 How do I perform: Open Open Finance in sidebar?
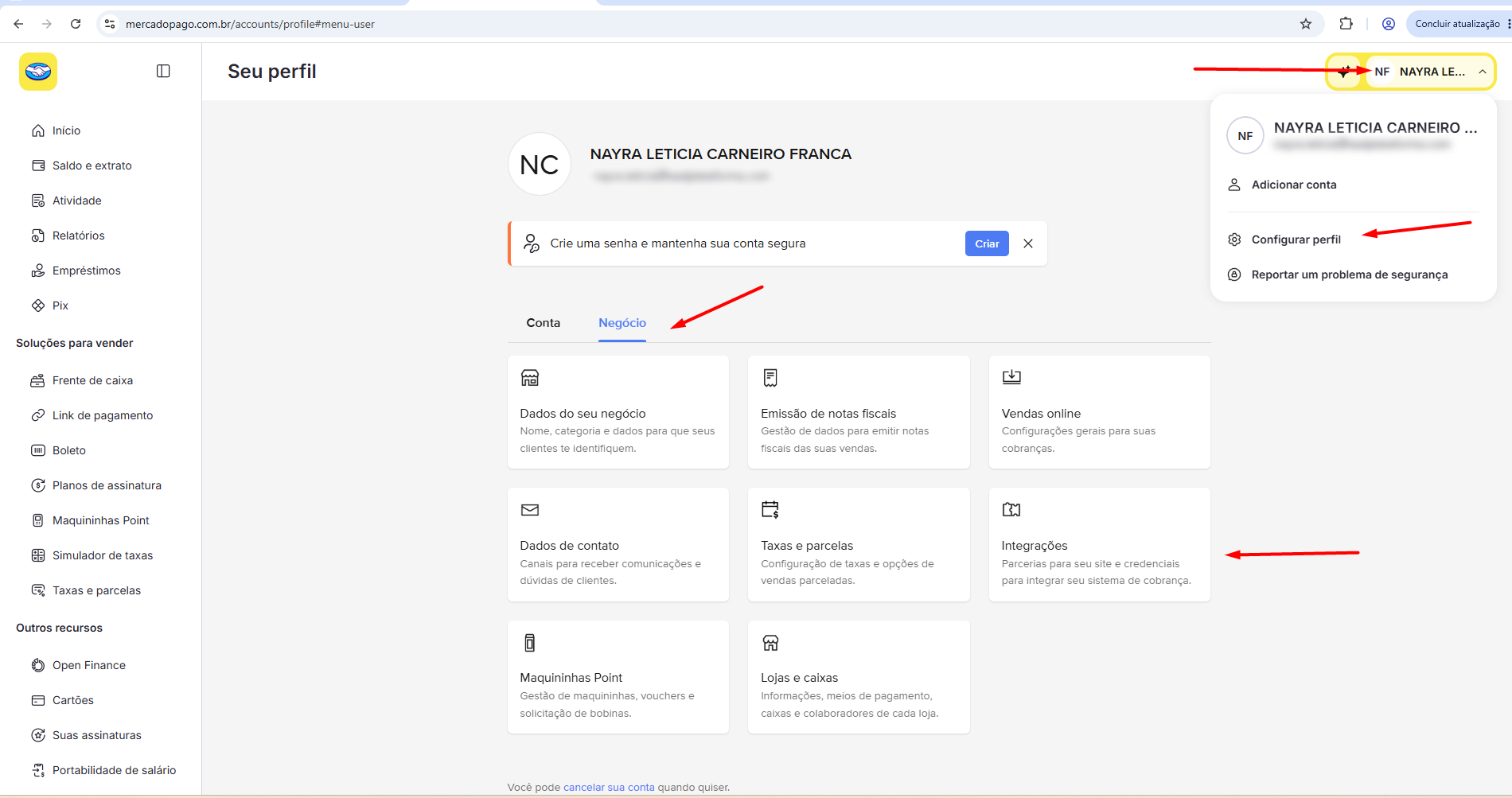coord(89,665)
